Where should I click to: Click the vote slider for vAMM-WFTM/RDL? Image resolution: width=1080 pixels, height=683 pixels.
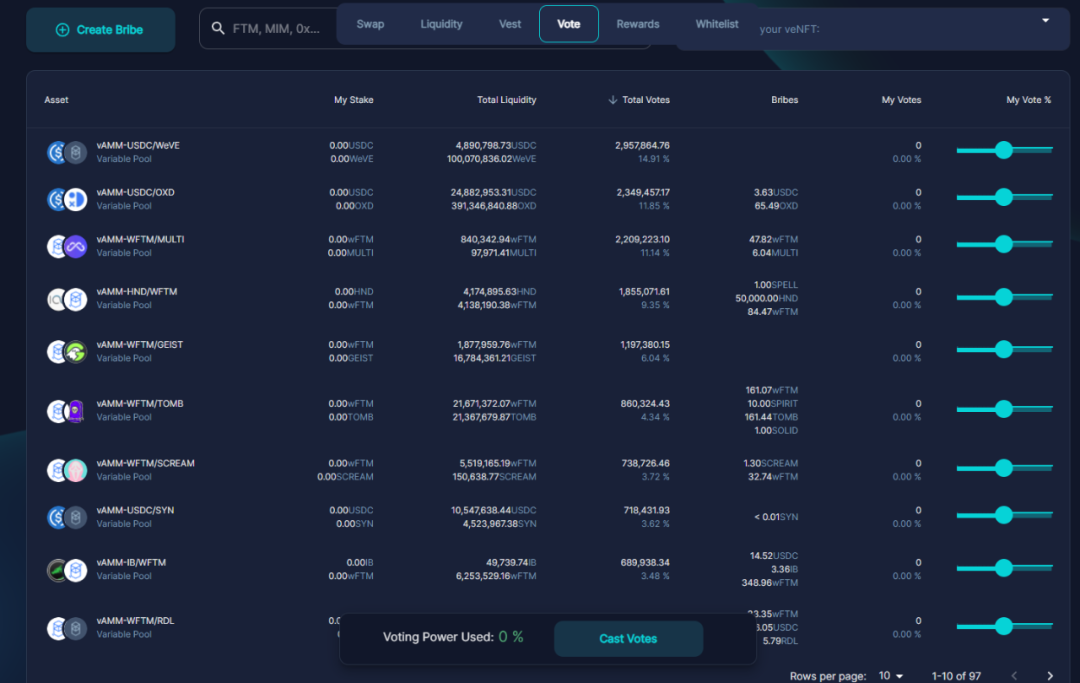pyautogui.click(x=1004, y=626)
